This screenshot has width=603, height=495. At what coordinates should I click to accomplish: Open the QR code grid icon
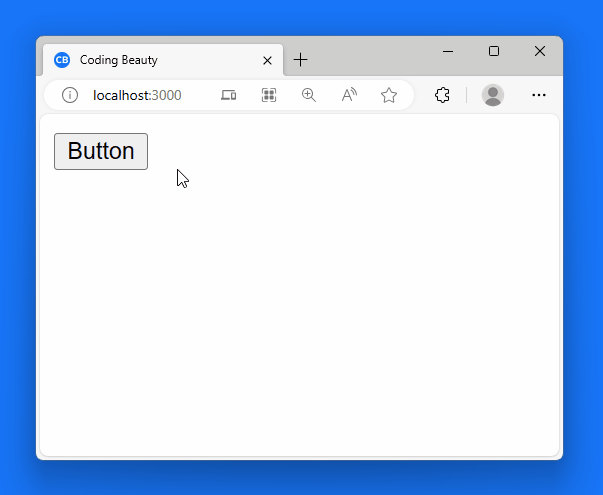[268, 95]
